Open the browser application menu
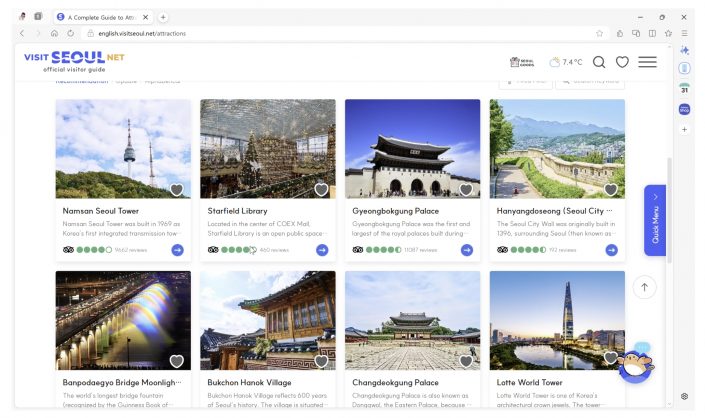The height and width of the screenshot is (418, 705). coord(685,33)
